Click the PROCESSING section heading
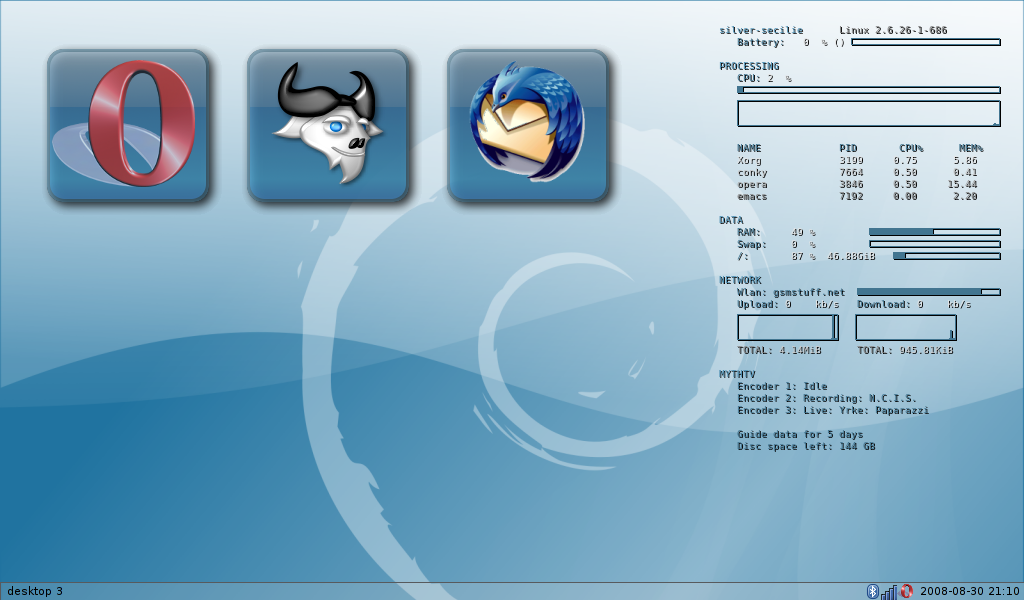The image size is (1024, 600). [749, 66]
